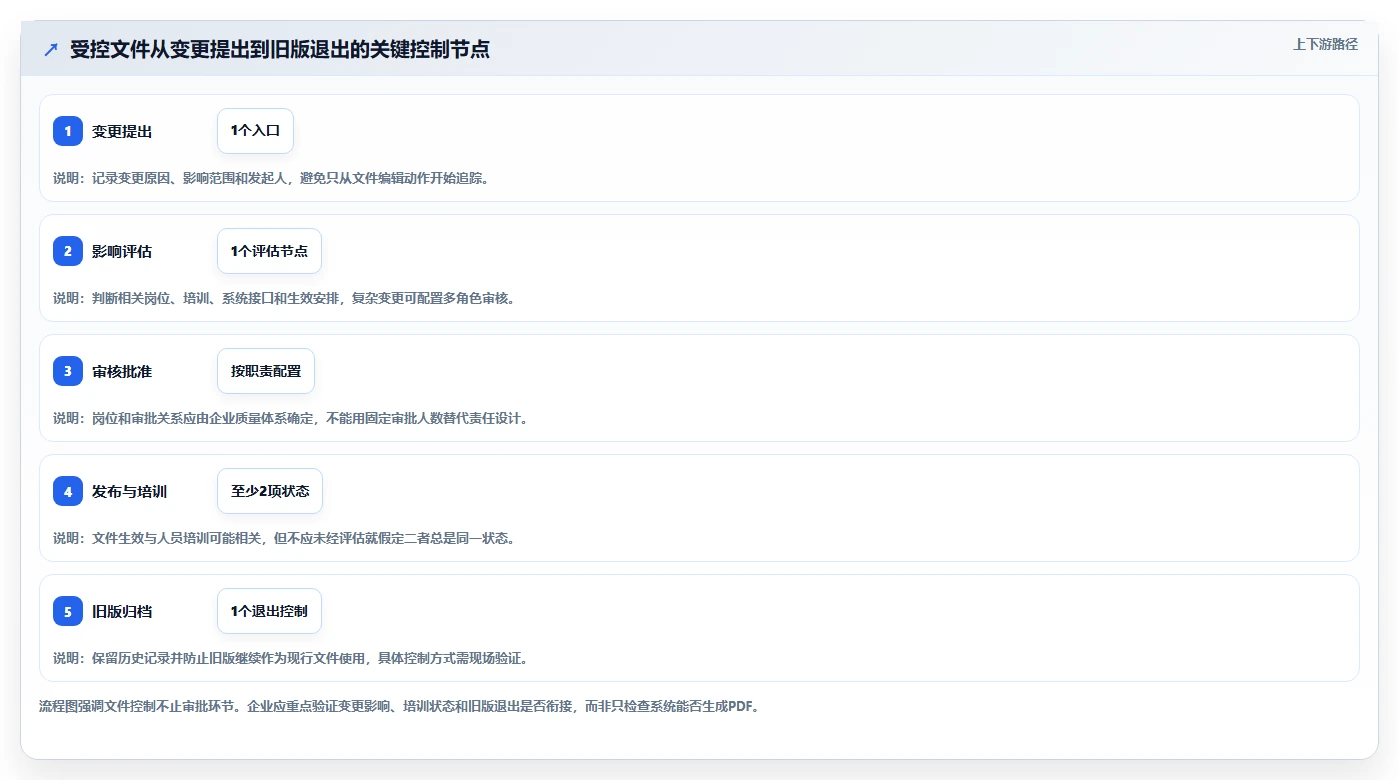Screen dimensions: 1399x780
Task: Click the description starting 保留历史记录
Action: pyautogui.click(x=291, y=658)
